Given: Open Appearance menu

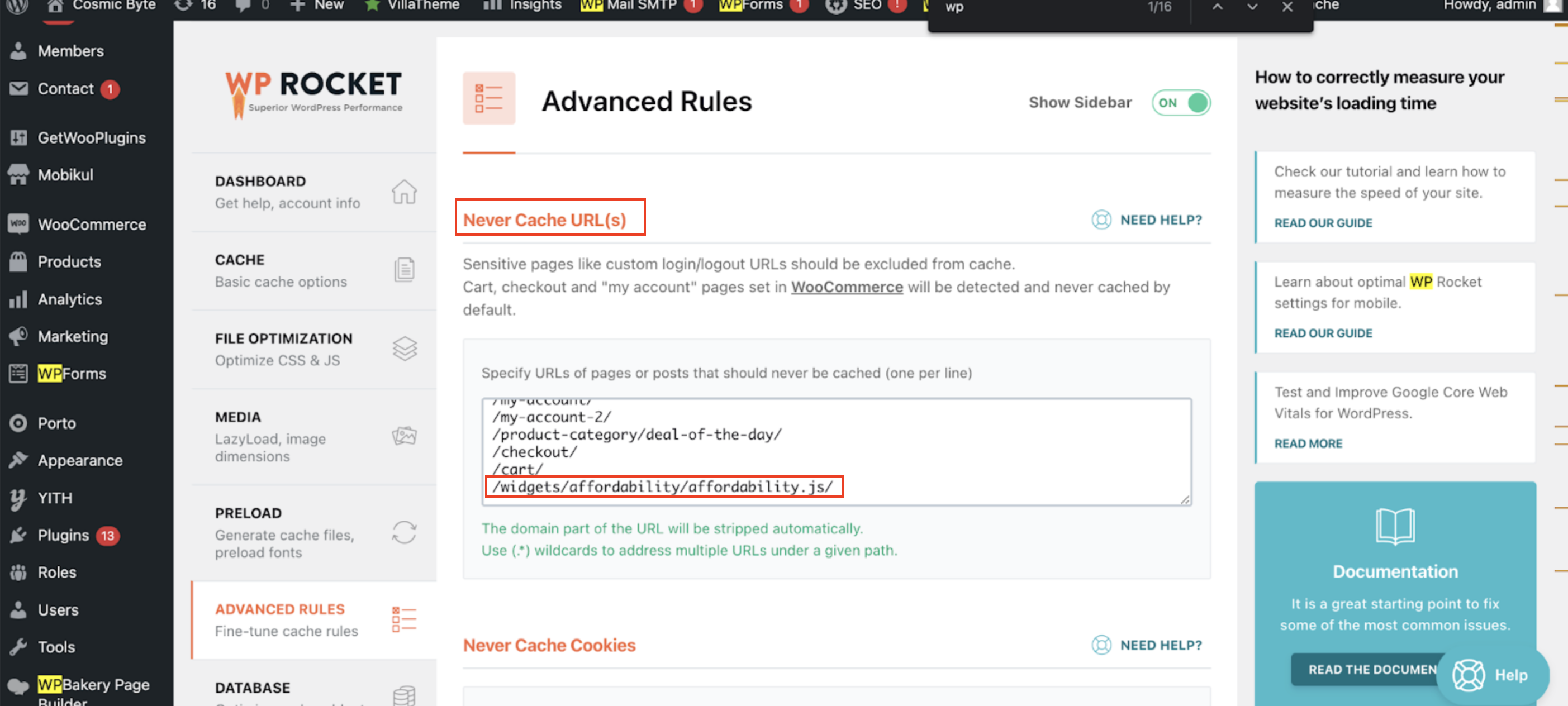Looking at the screenshot, I should pos(80,460).
